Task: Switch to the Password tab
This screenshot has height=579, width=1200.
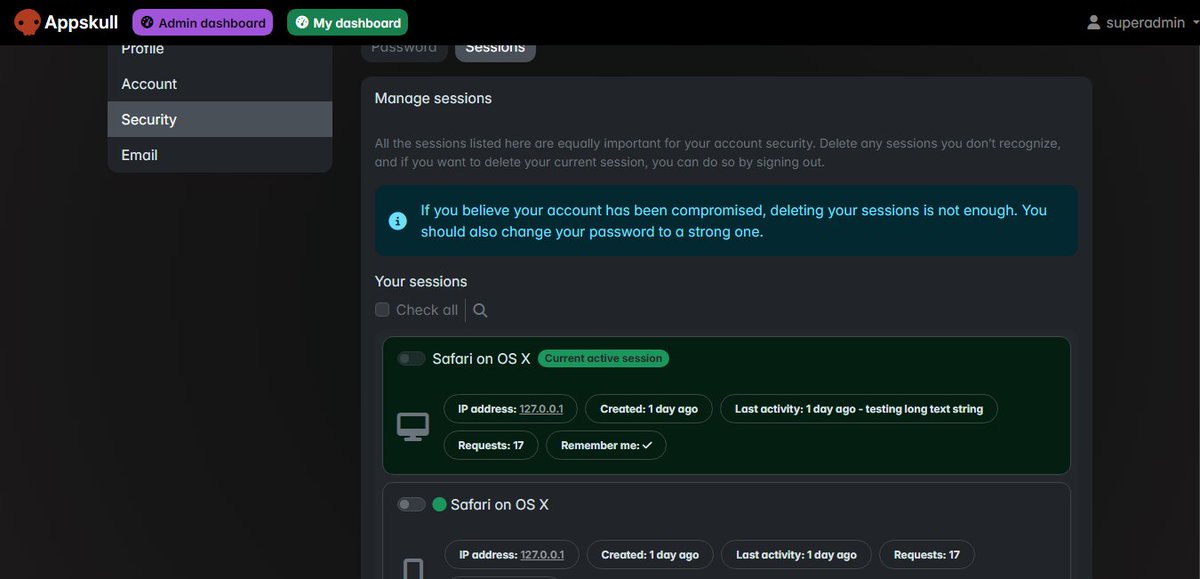Action: click(404, 49)
